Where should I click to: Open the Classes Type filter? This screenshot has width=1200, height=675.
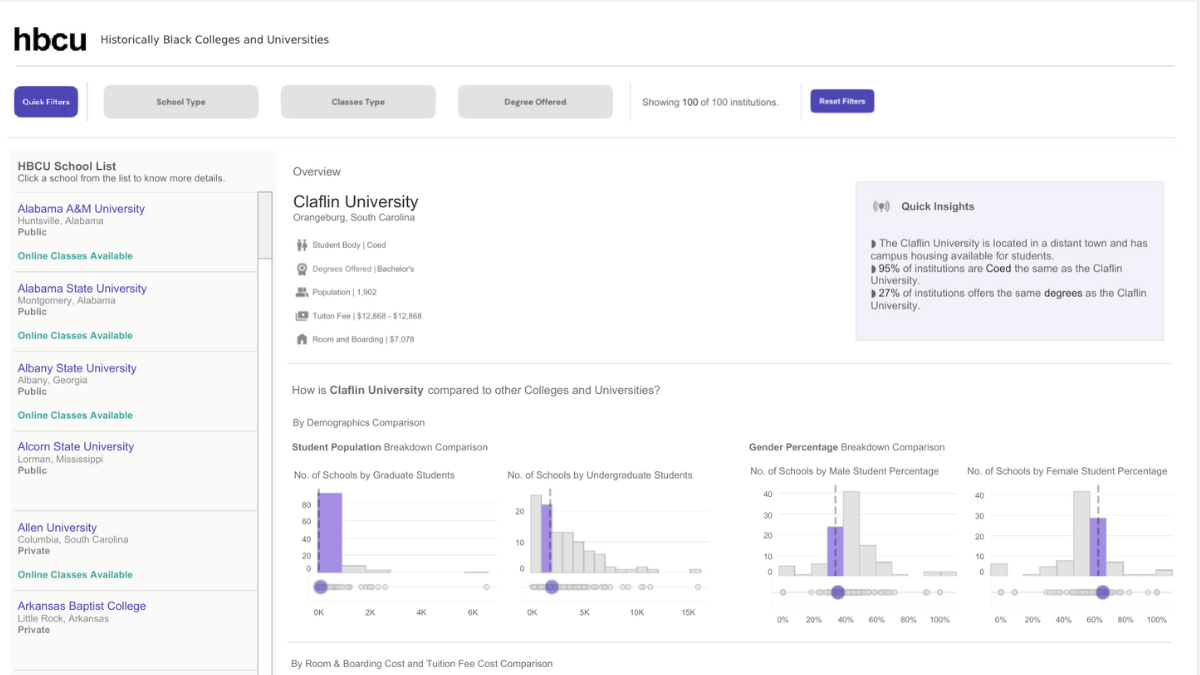(x=357, y=101)
